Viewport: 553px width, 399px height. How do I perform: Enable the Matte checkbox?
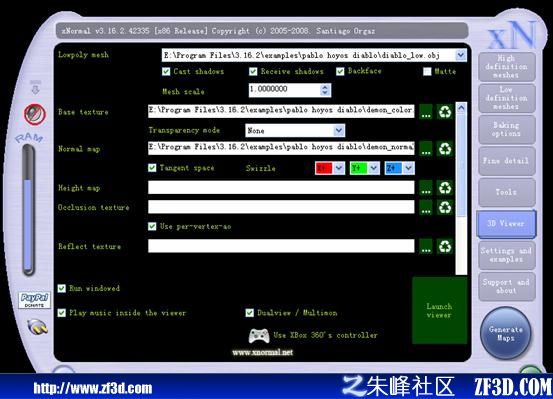pyautogui.click(x=427, y=72)
